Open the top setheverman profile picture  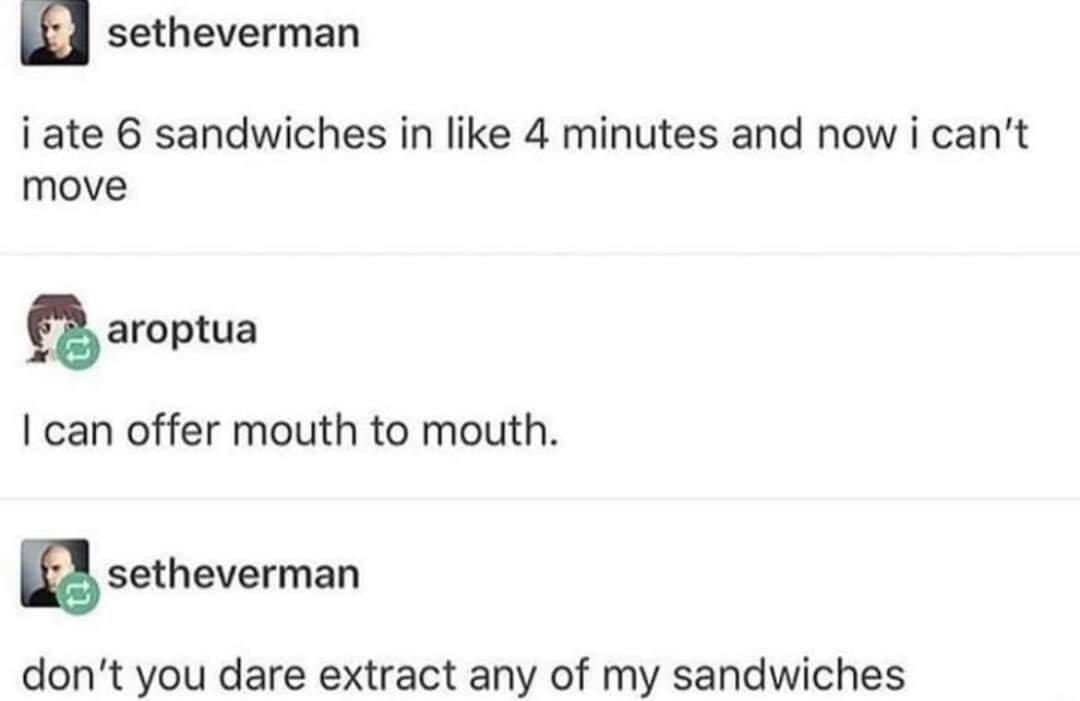pos(55,35)
